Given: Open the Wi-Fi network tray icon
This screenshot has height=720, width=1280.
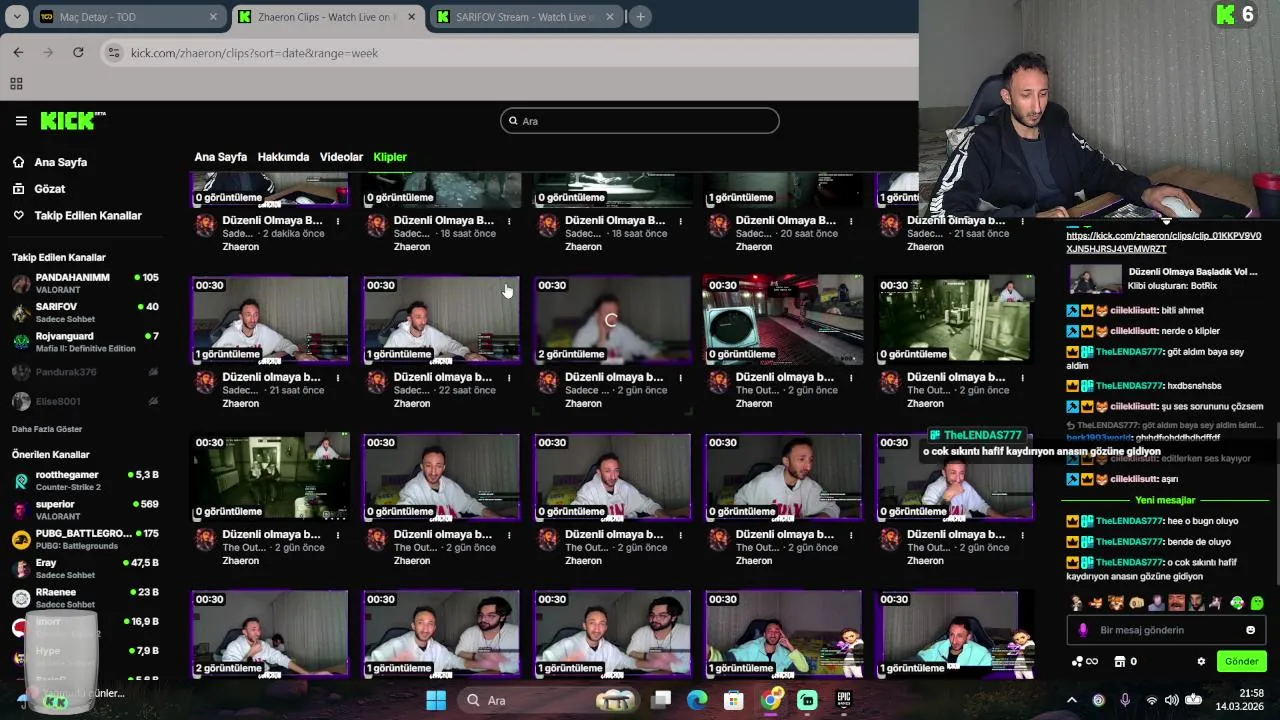Looking at the screenshot, I should [x=1151, y=700].
